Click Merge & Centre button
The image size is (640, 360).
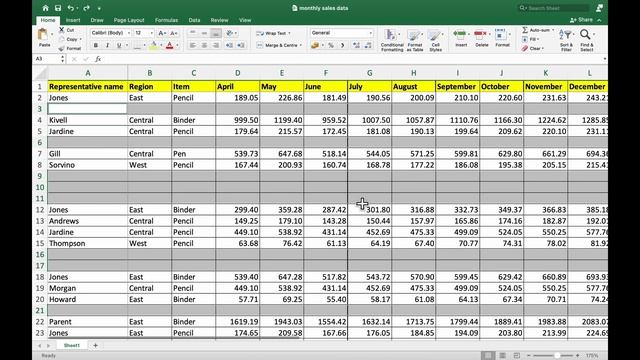(x=279, y=45)
